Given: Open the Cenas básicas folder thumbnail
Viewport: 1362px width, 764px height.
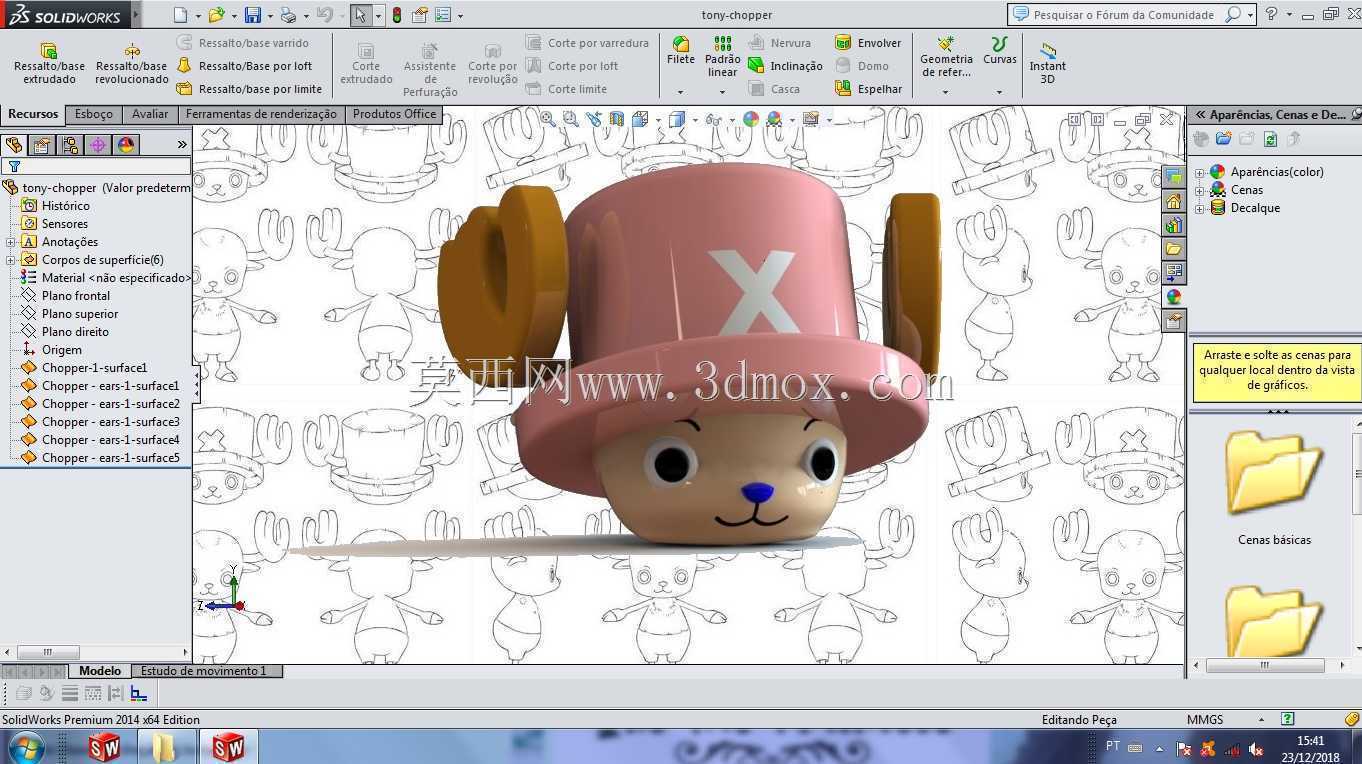Looking at the screenshot, I should (x=1274, y=475).
